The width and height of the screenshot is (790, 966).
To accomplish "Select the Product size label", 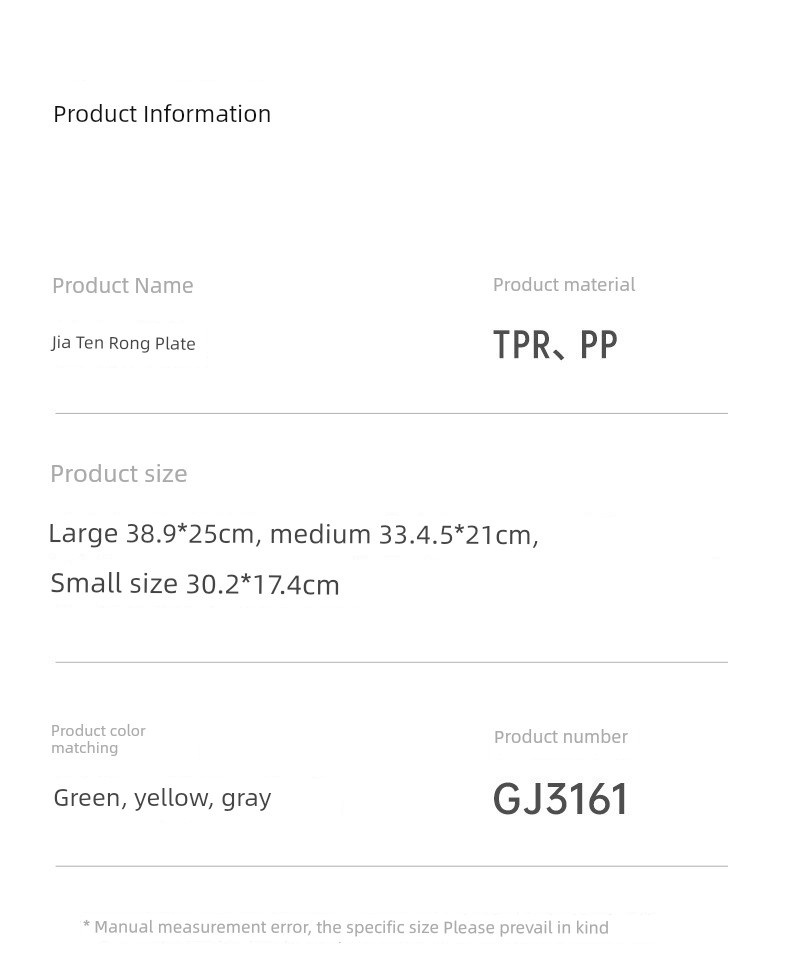I will [119, 474].
